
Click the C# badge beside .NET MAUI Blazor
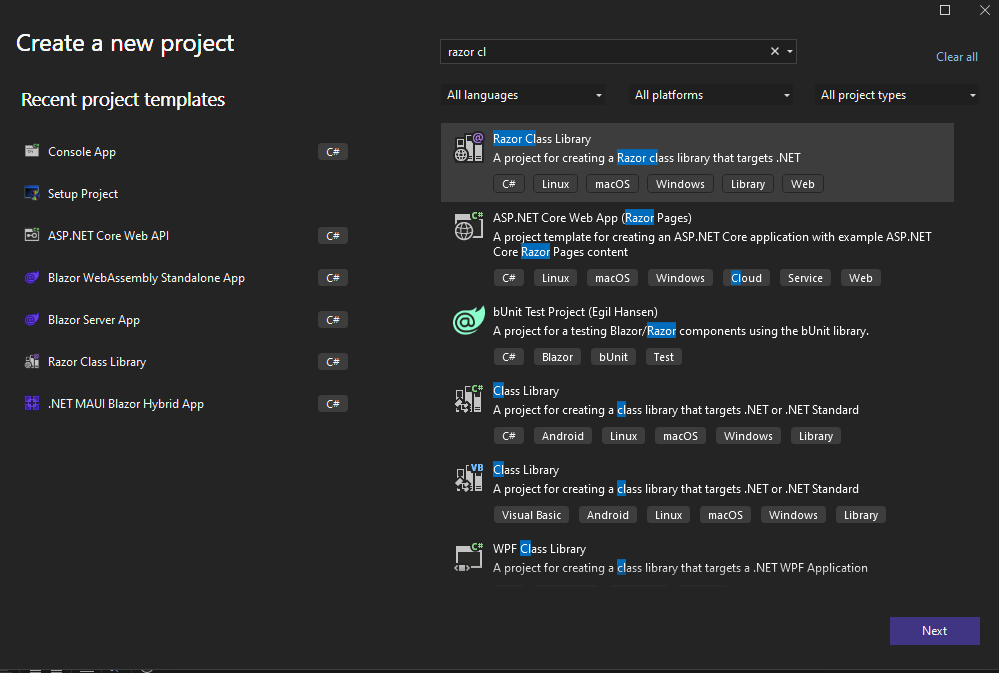333,404
